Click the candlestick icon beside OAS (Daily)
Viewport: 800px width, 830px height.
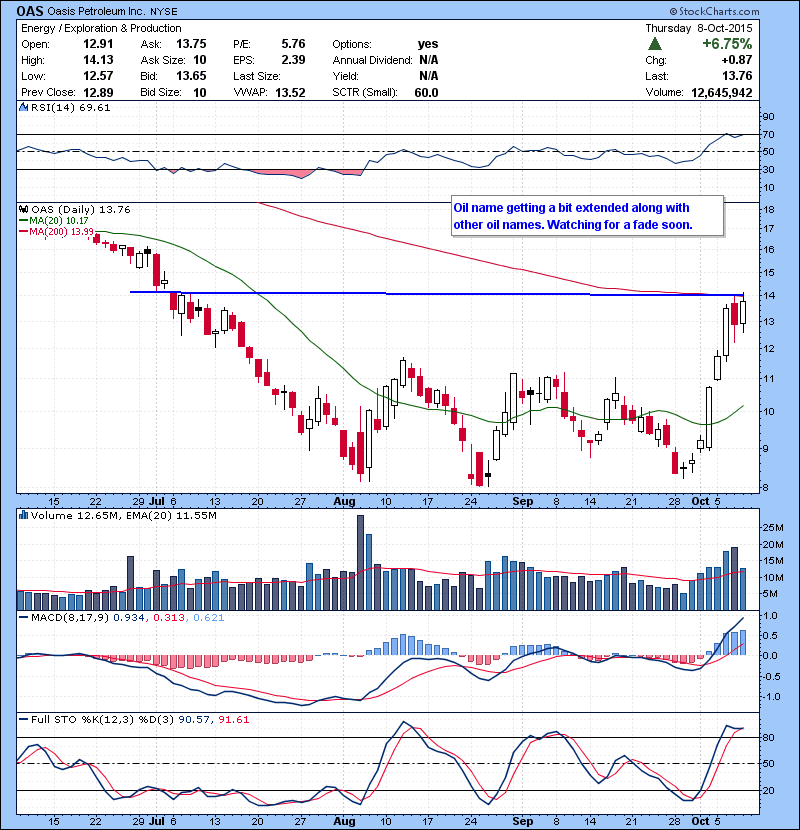point(23,209)
